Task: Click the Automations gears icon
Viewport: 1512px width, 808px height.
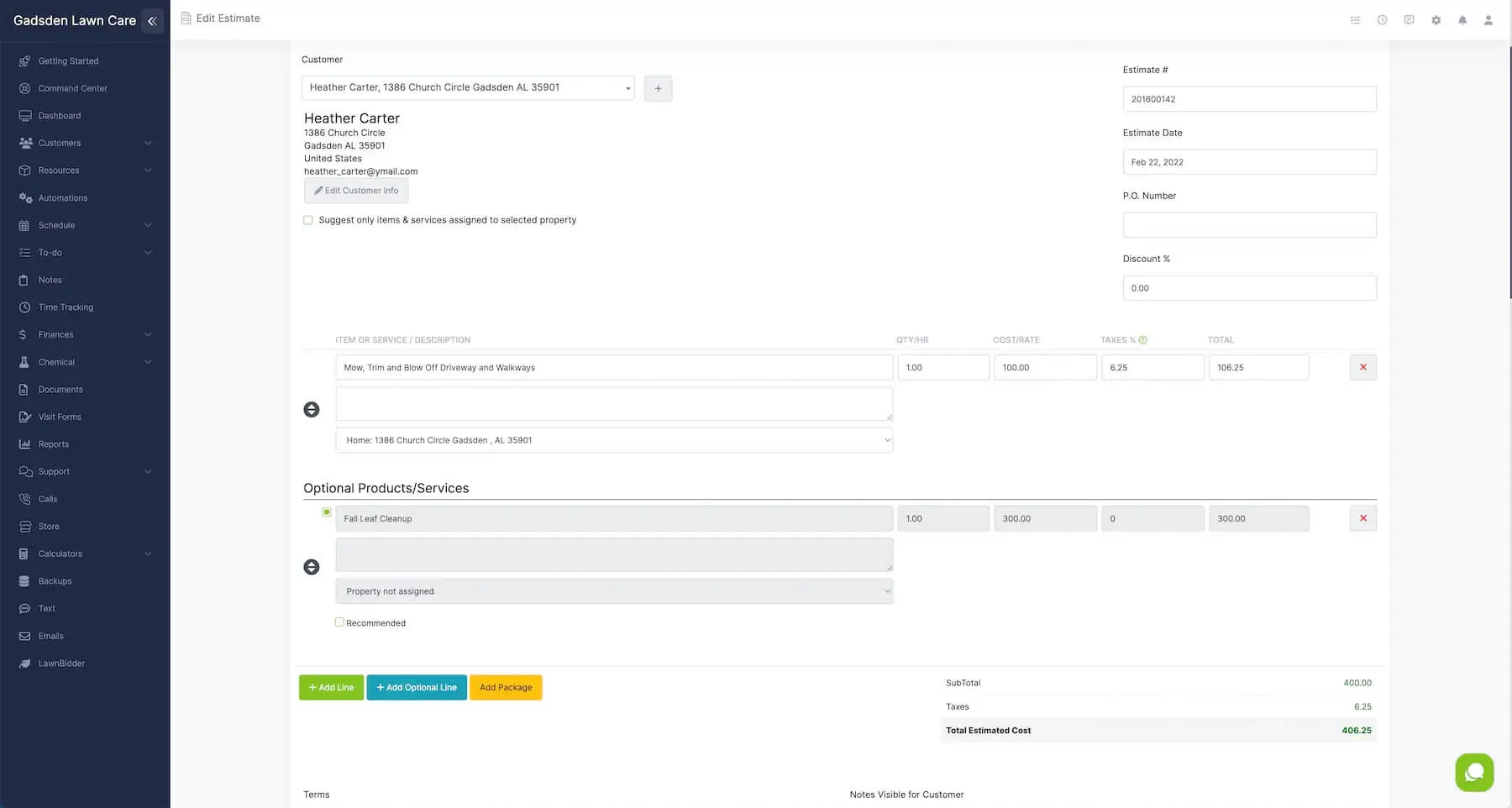Action: [x=25, y=198]
